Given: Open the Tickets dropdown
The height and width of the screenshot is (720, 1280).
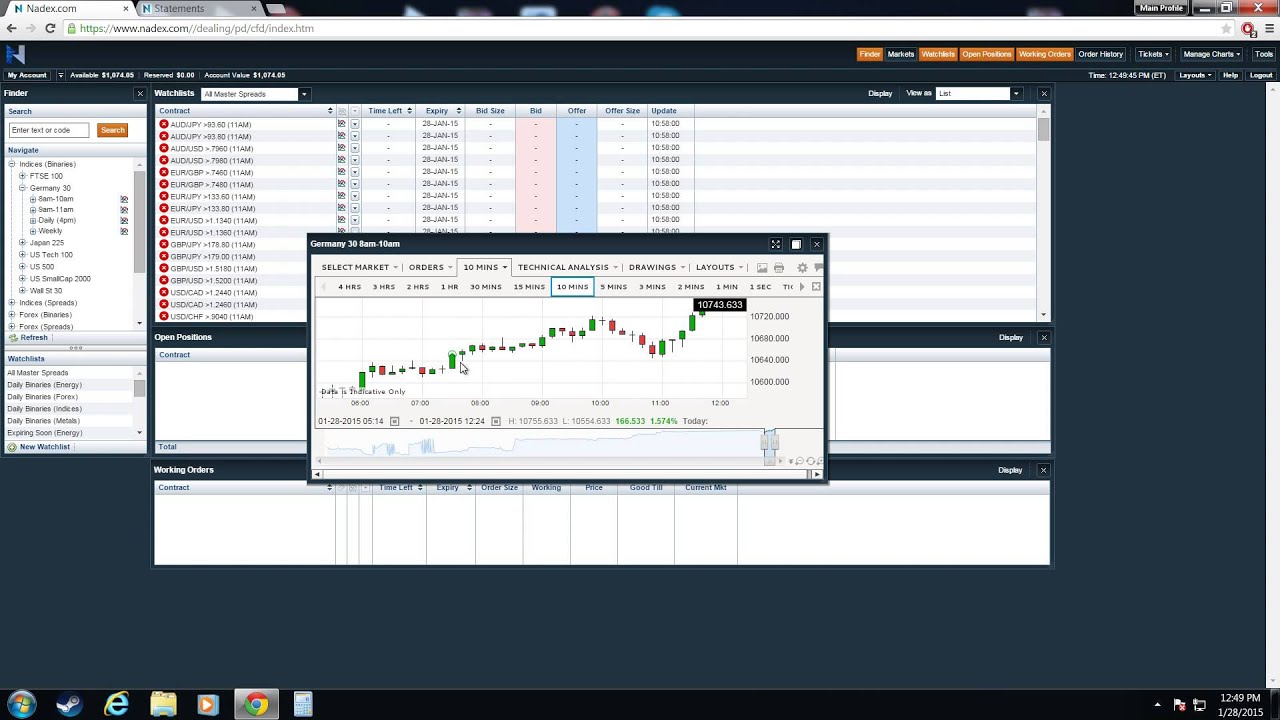Looking at the screenshot, I should tap(1154, 54).
